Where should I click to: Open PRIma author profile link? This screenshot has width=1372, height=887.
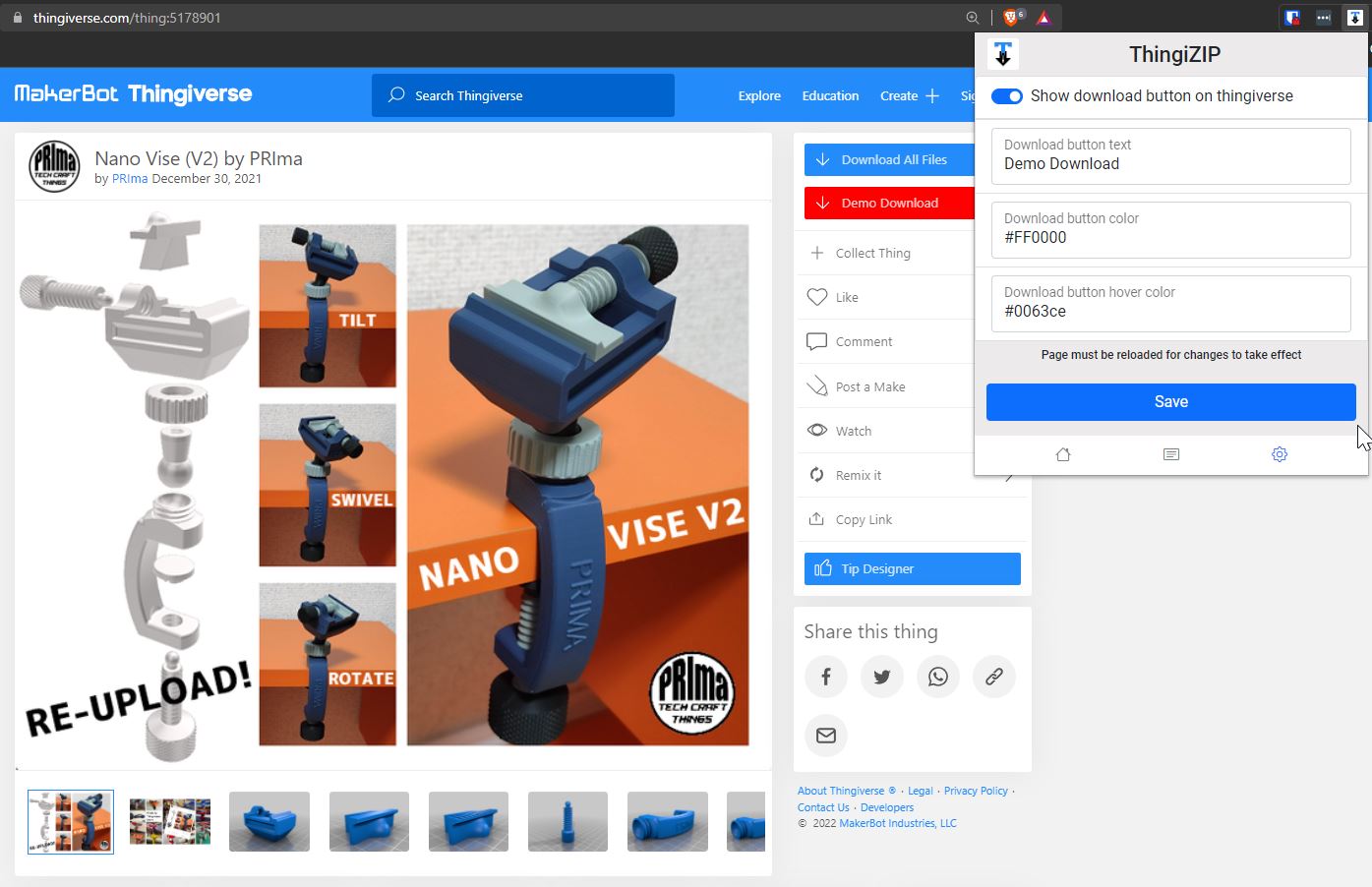coord(130,179)
